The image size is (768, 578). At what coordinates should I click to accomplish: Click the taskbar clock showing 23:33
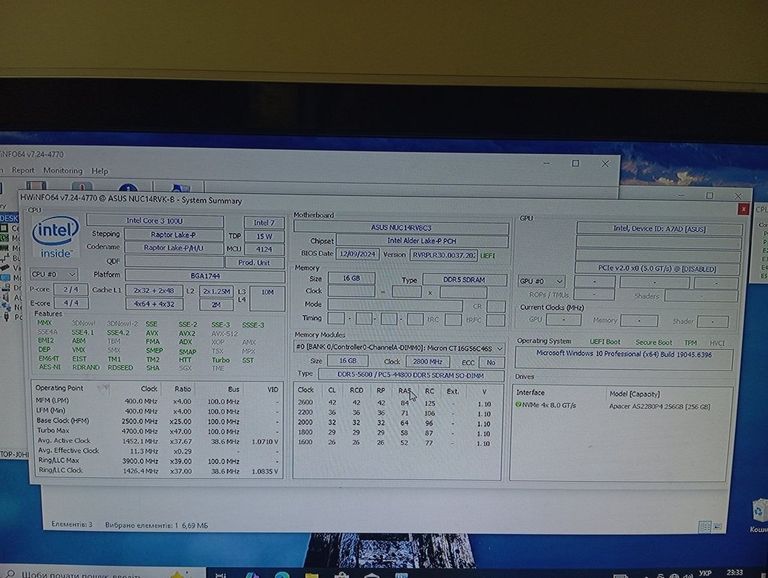click(x=736, y=572)
